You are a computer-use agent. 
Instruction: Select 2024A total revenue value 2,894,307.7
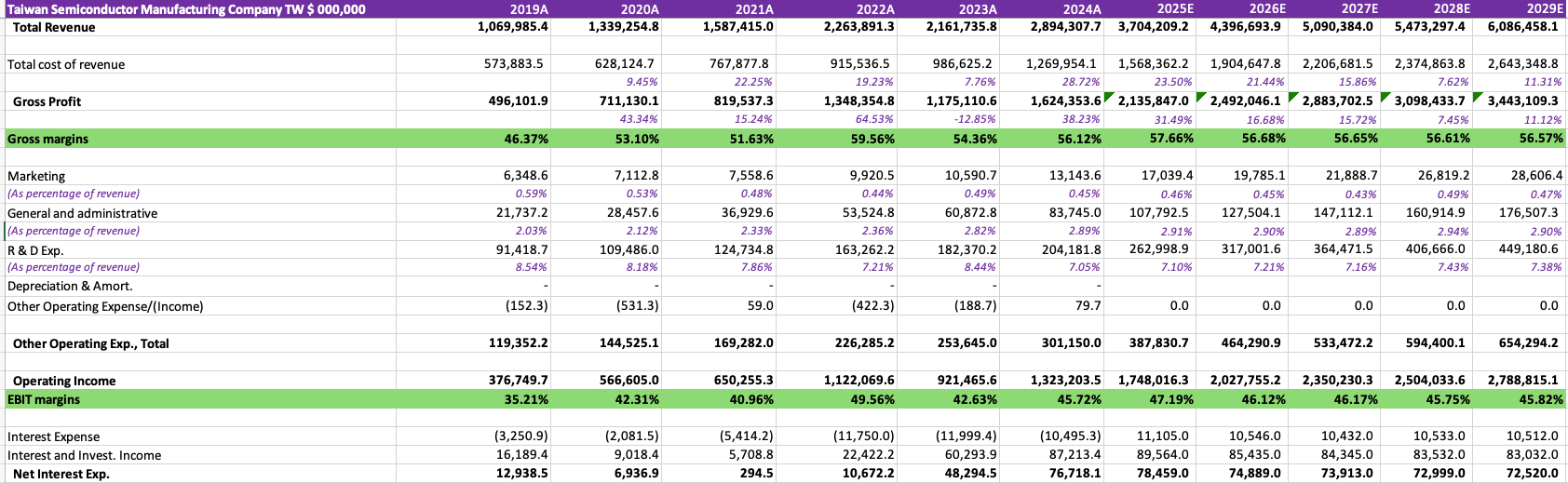tap(1065, 27)
